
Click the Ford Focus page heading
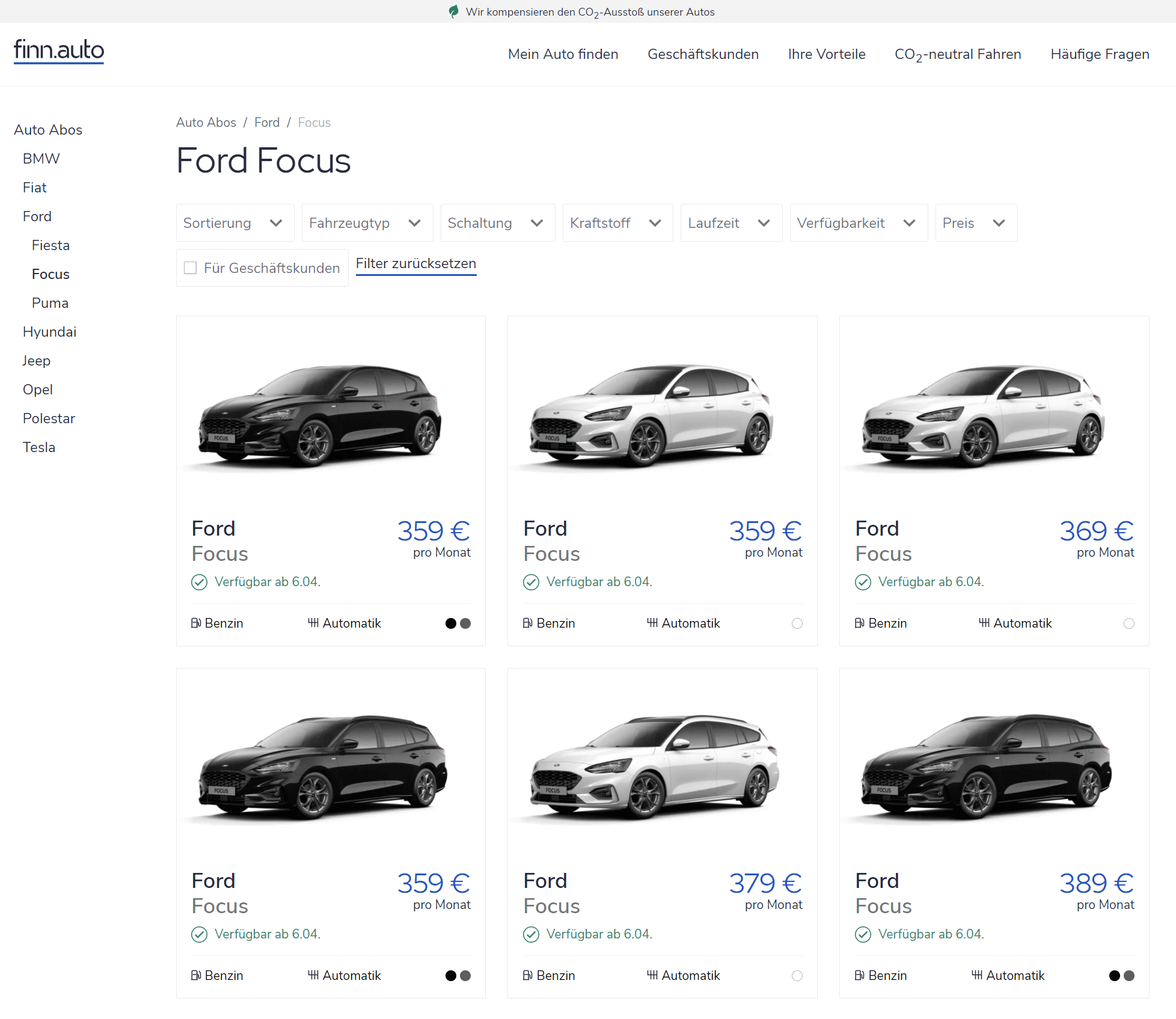(x=263, y=161)
